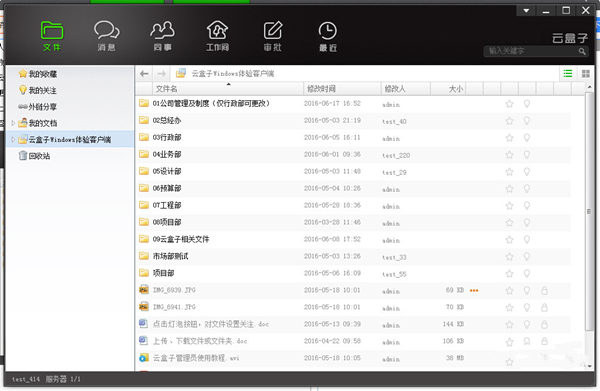Screen dimensions: 600x391
Task: Toggle follow lightbulb for 03行政部
Action: (527, 138)
